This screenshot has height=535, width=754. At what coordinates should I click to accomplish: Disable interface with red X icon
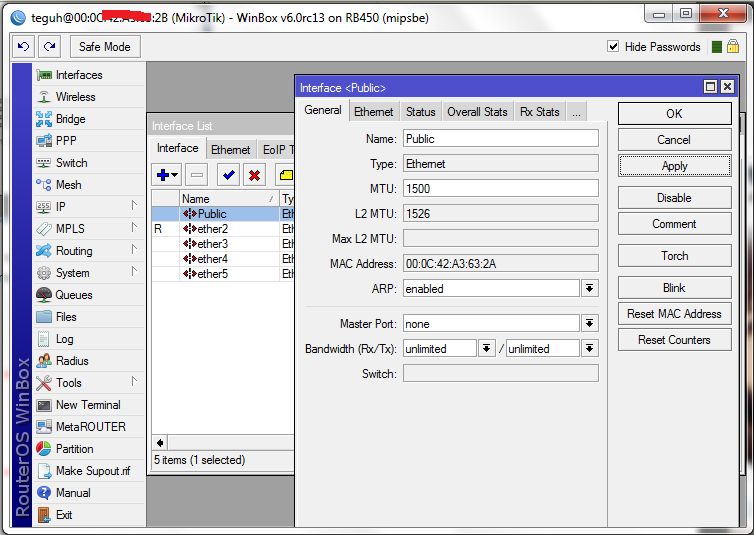(254, 175)
